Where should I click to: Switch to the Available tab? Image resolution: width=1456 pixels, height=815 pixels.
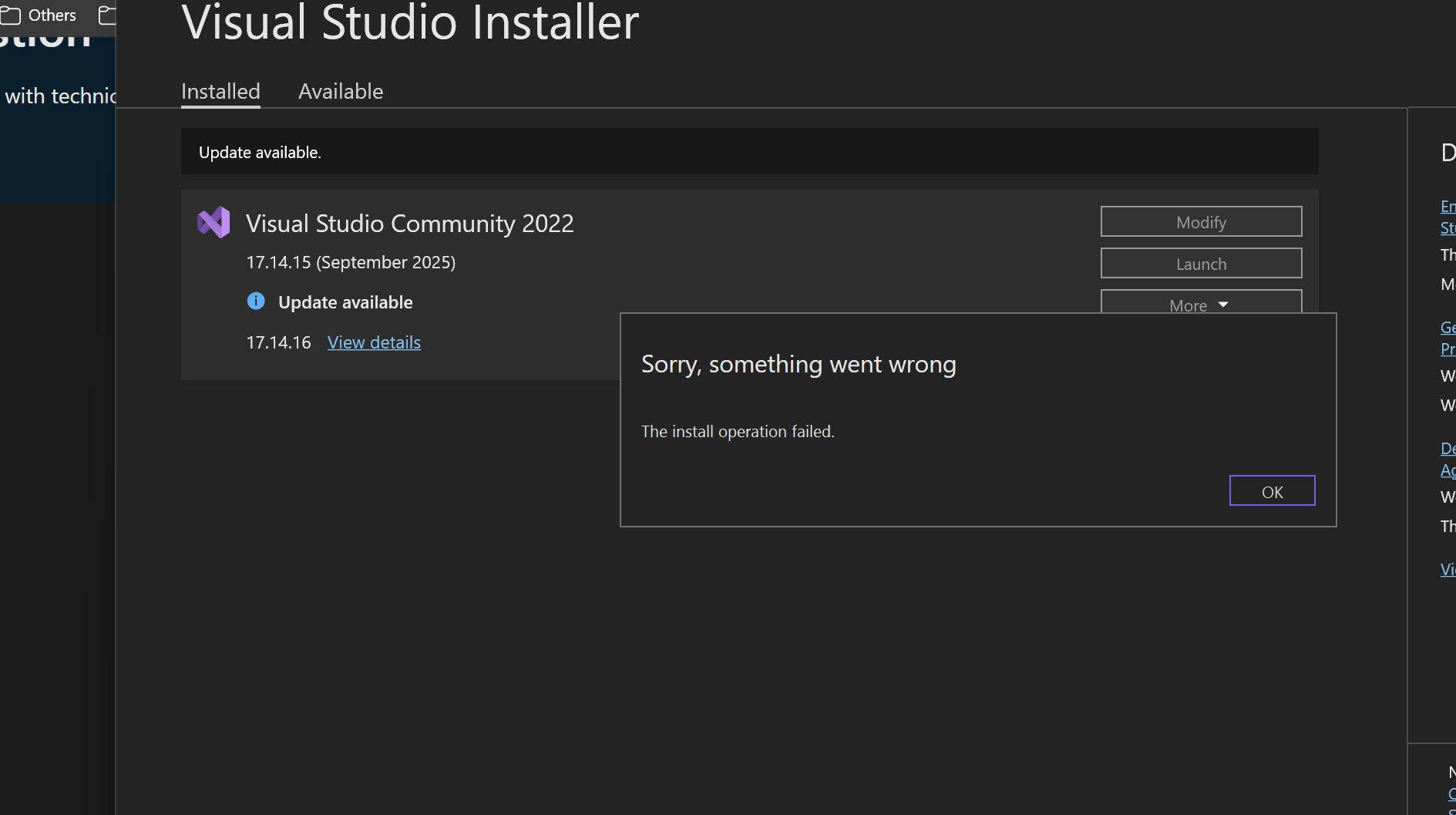click(x=340, y=91)
